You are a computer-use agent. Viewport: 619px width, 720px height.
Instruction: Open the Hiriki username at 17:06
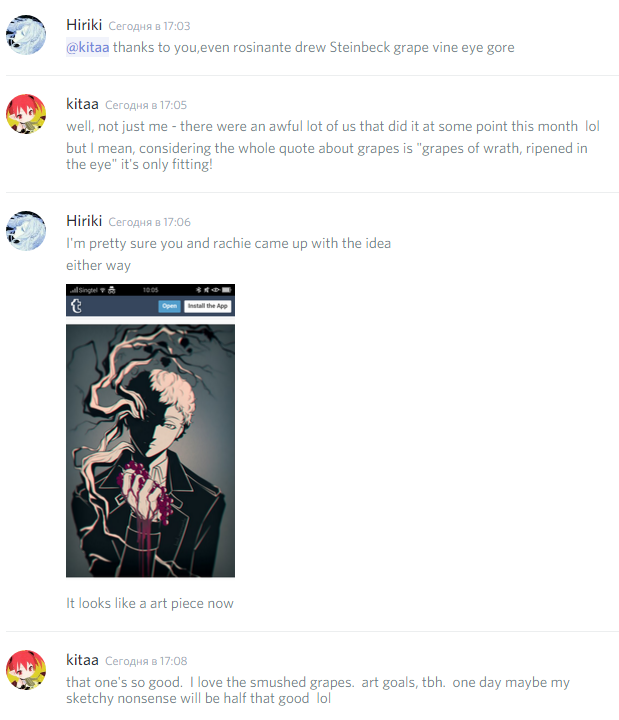pos(84,221)
